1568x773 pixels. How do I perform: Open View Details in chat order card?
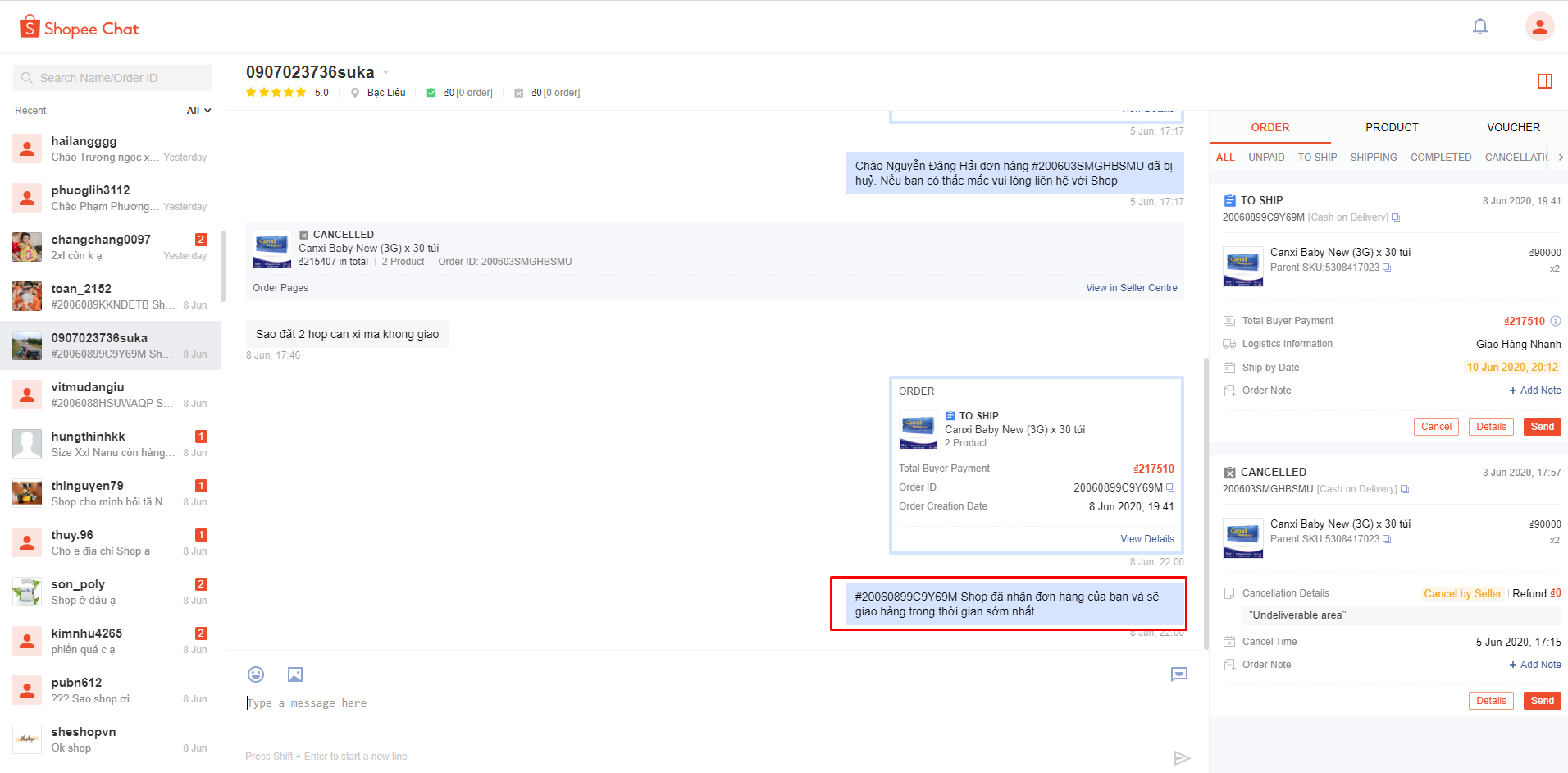[1147, 539]
